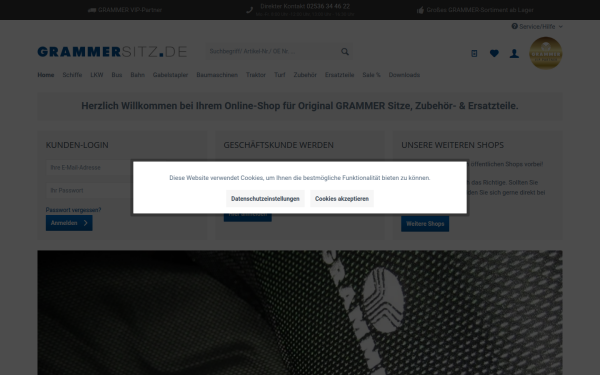This screenshot has width=600, height=375.
Task: Click the cookie notice message text
Action: [x=300, y=178]
